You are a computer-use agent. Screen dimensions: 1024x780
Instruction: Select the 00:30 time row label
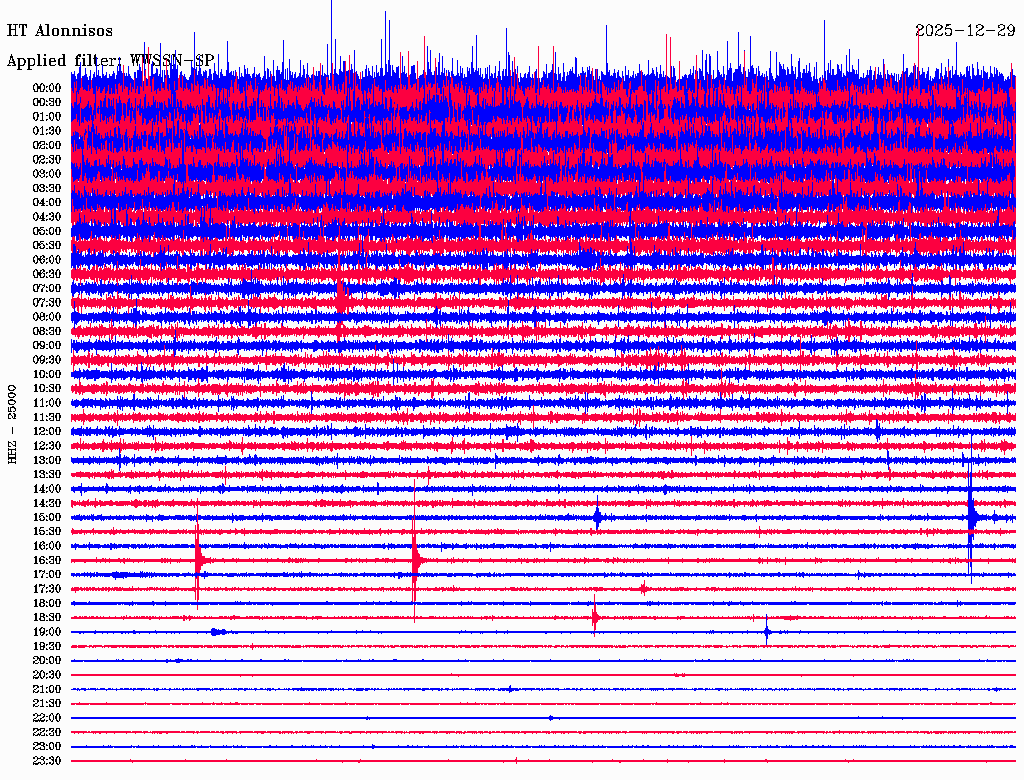click(47, 103)
